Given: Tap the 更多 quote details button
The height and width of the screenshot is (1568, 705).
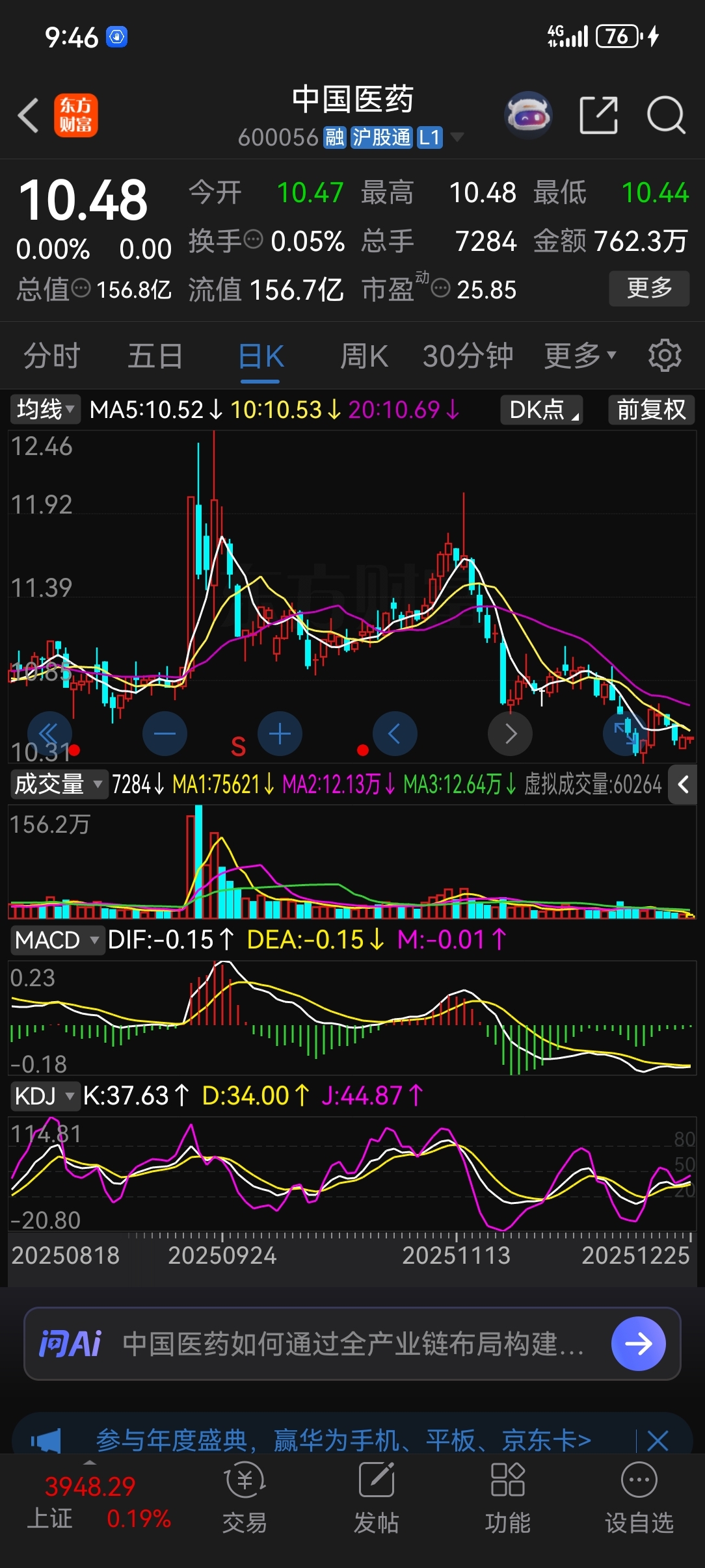Looking at the screenshot, I should pos(649,288).
